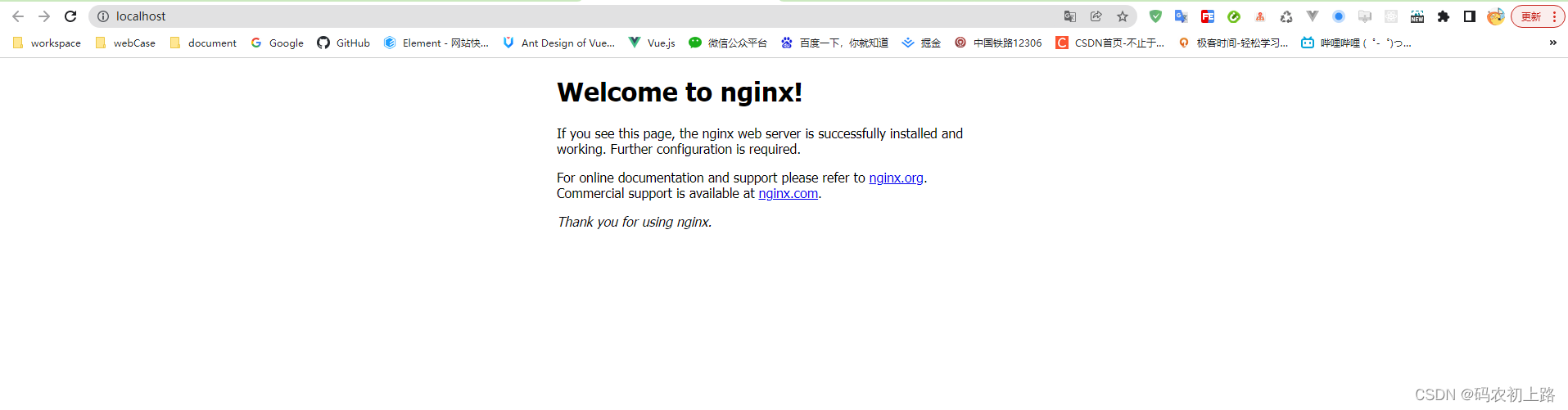Viewport: 1568px width, 410px height.
Task: Reload the localhost page
Action: pyautogui.click(x=70, y=16)
